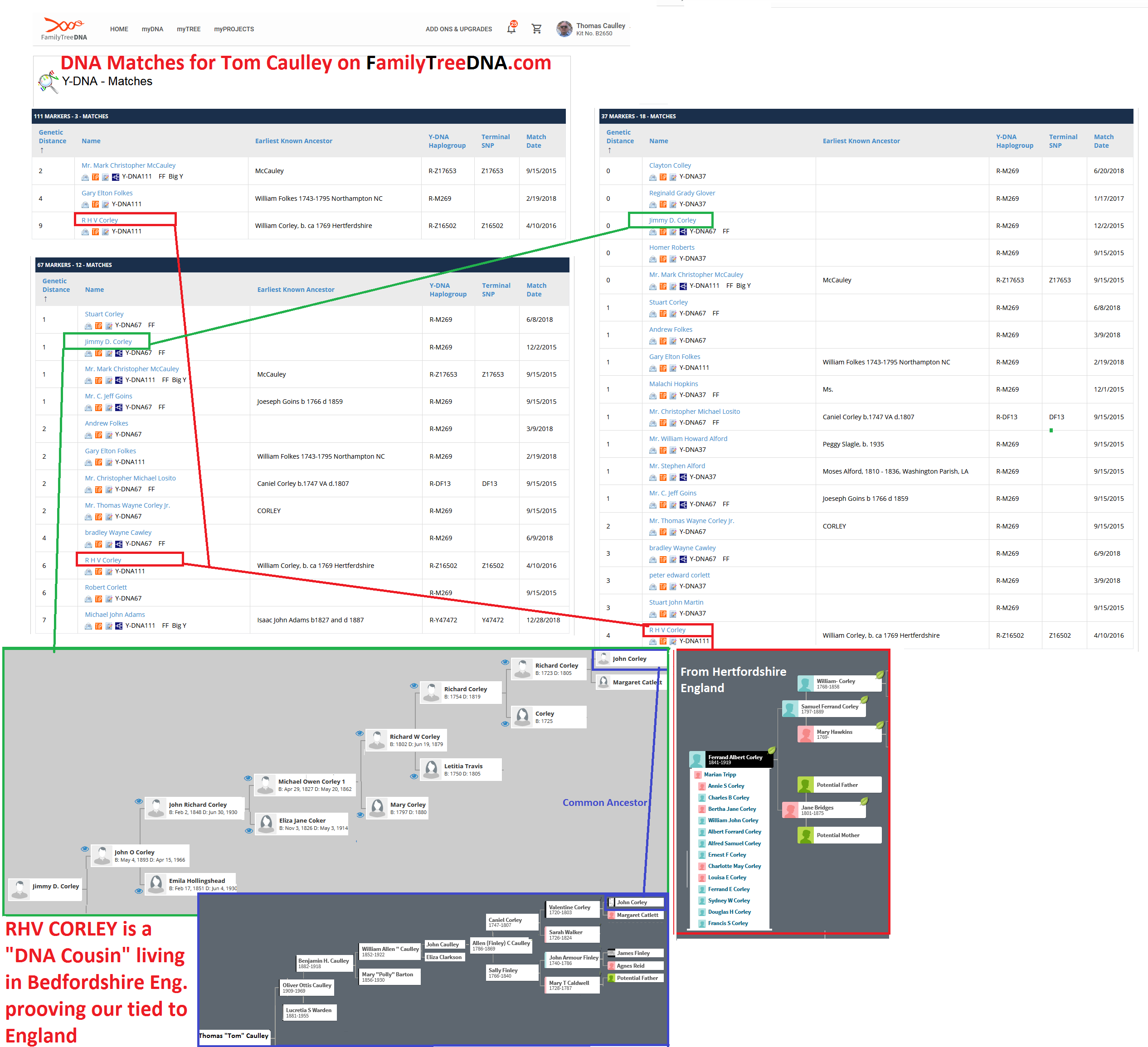The width and height of the screenshot is (1148, 1047).
Task: Open the shopping cart icon
Action: pos(536,29)
